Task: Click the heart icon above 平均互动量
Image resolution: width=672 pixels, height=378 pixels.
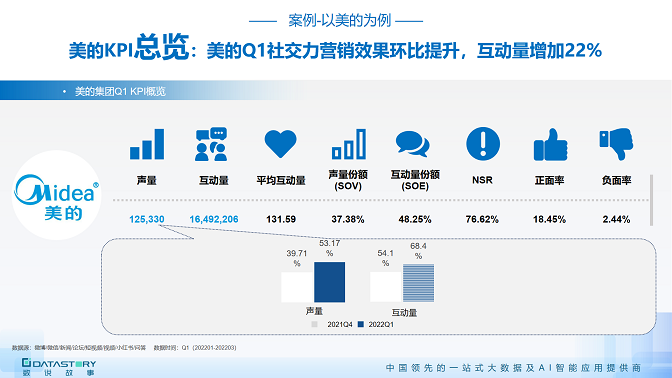Action: [280, 144]
